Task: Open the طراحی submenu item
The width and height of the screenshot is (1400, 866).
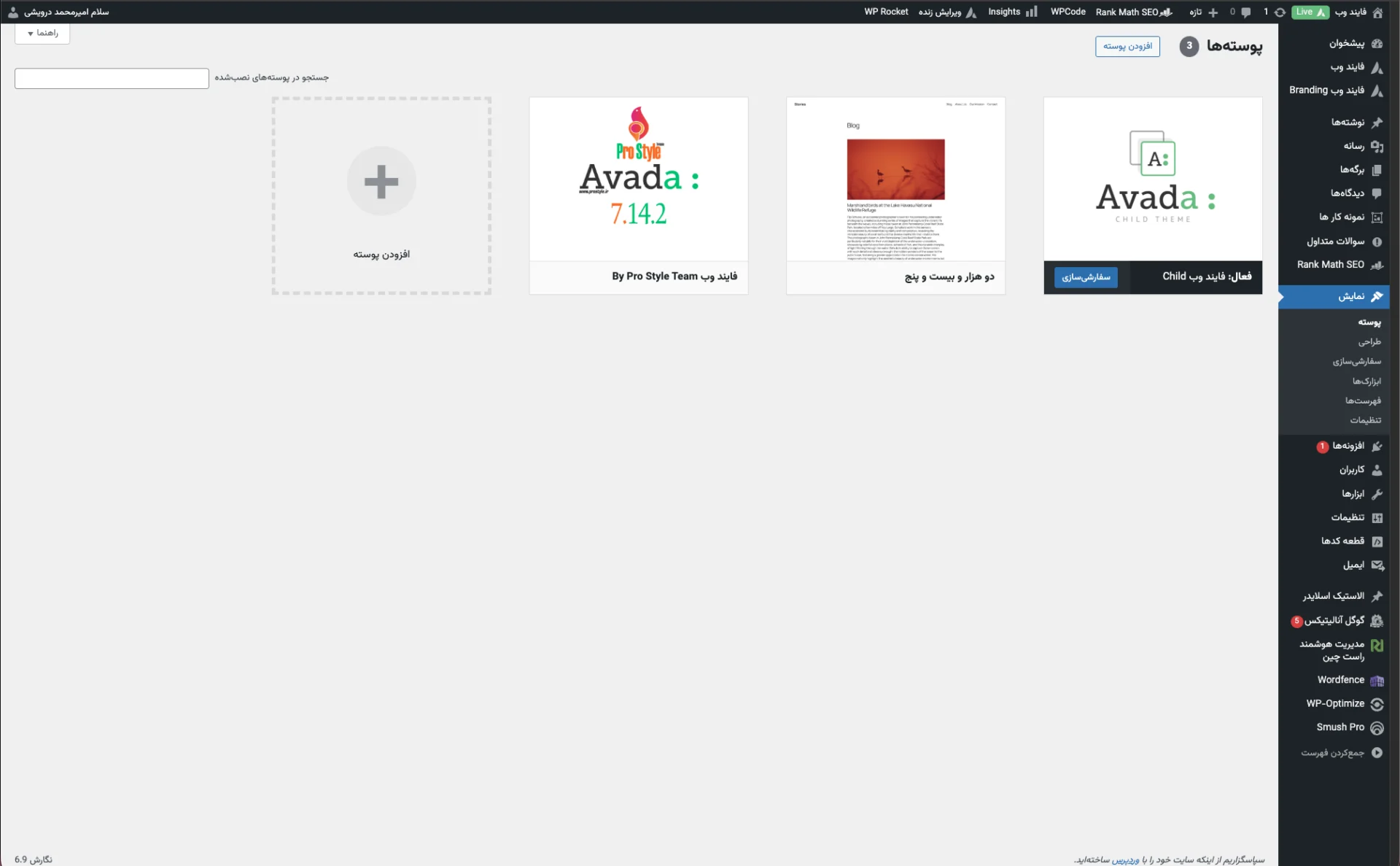Action: (1369, 341)
